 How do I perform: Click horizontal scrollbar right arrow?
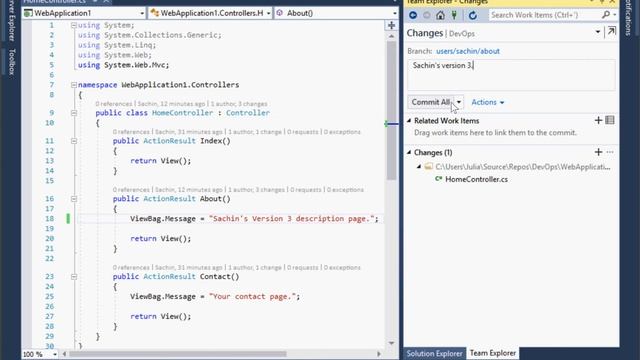point(379,354)
